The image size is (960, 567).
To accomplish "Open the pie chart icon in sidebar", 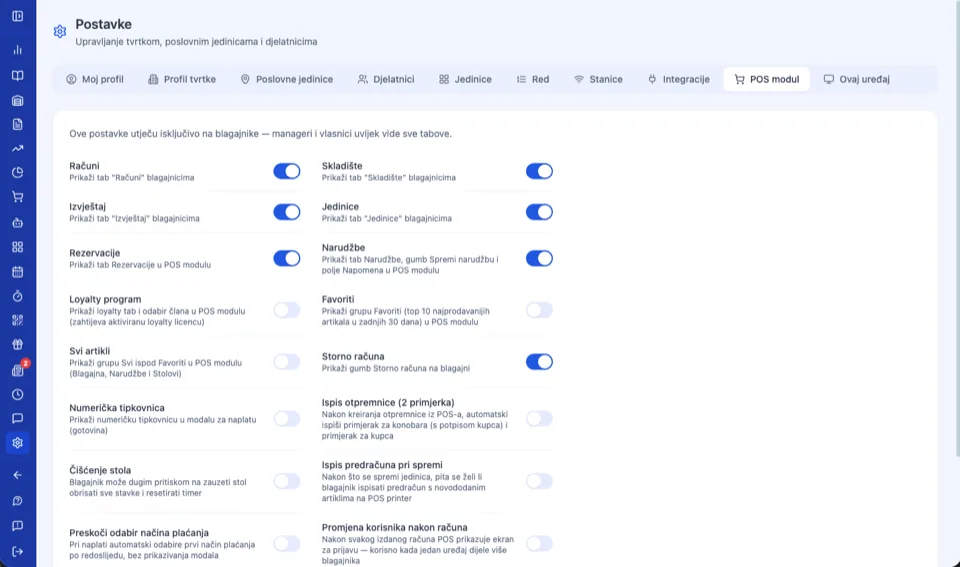I will (x=17, y=173).
